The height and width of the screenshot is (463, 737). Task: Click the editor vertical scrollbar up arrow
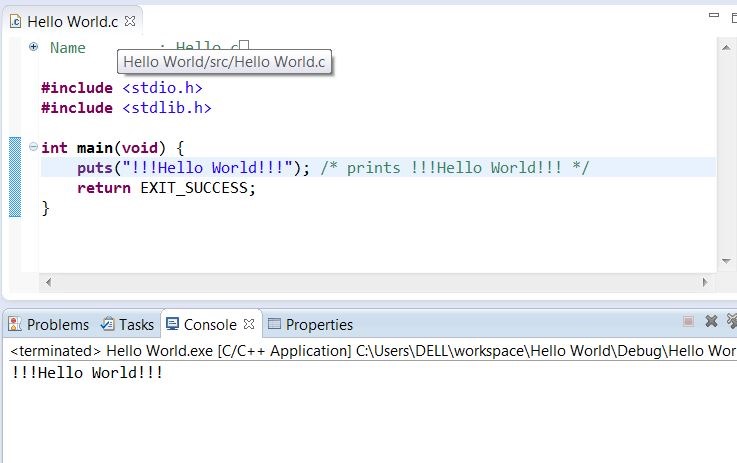coord(728,47)
